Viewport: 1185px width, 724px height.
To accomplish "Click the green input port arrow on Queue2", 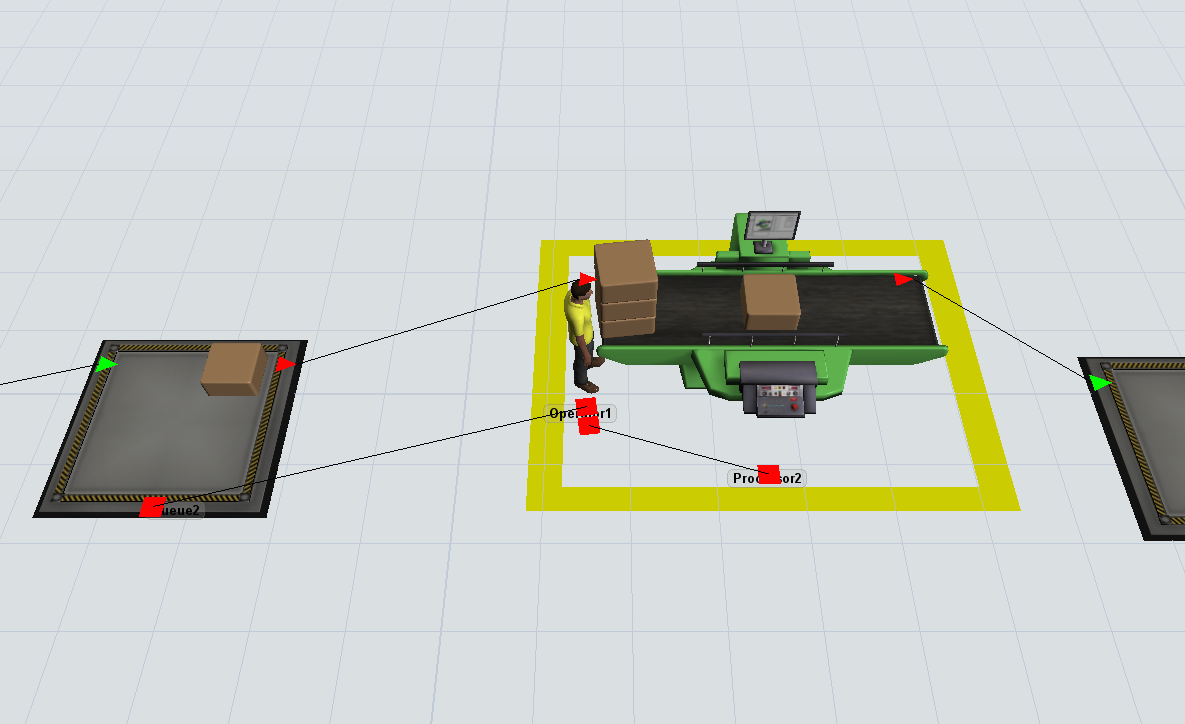I will click(107, 364).
